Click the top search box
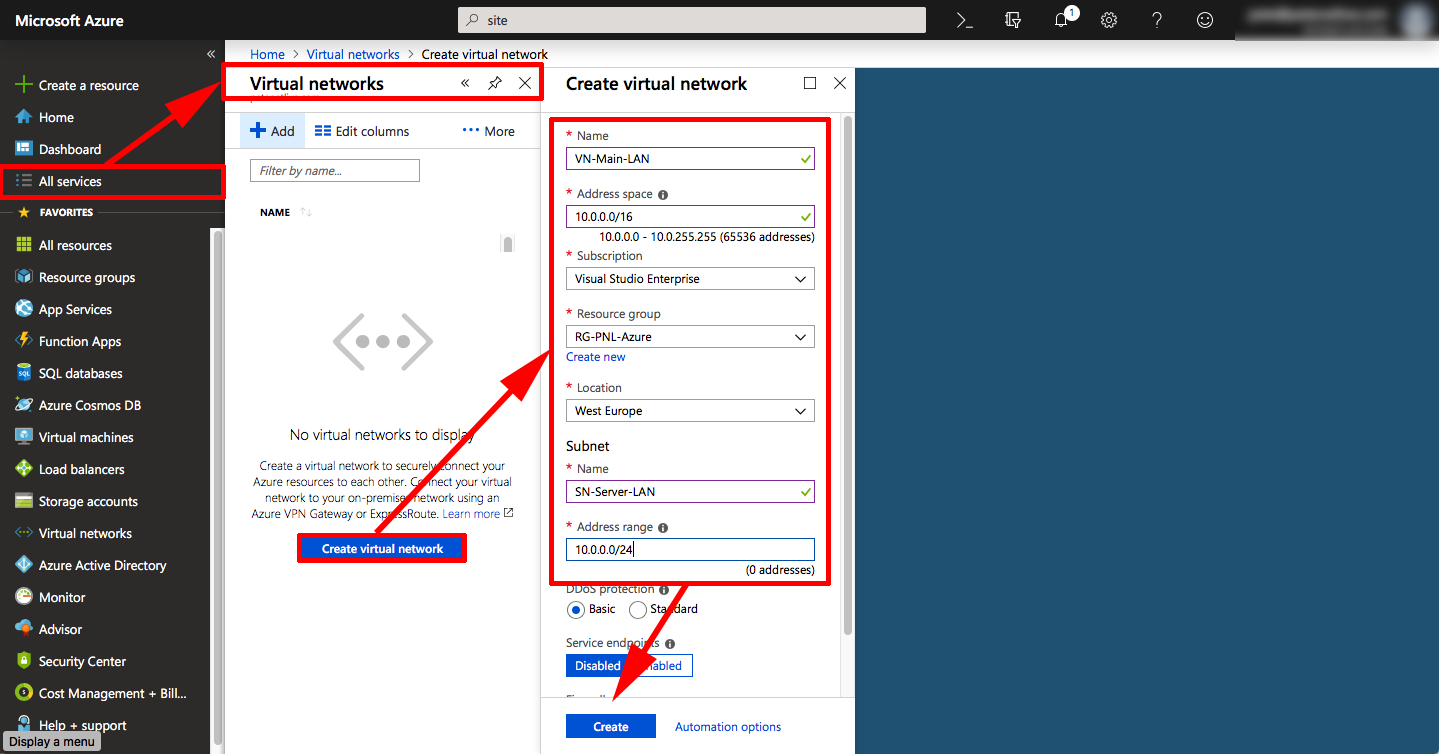 click(692, 20)
